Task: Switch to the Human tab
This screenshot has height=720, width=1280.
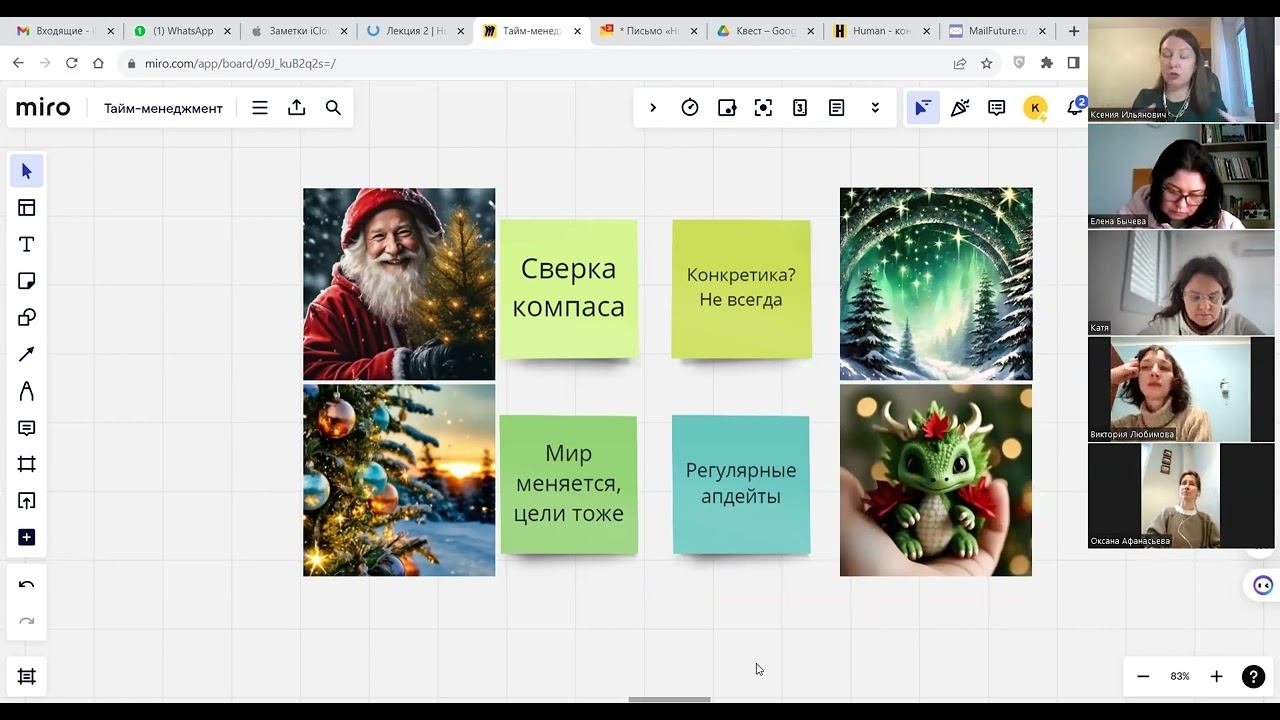Action: pos(880,31)
